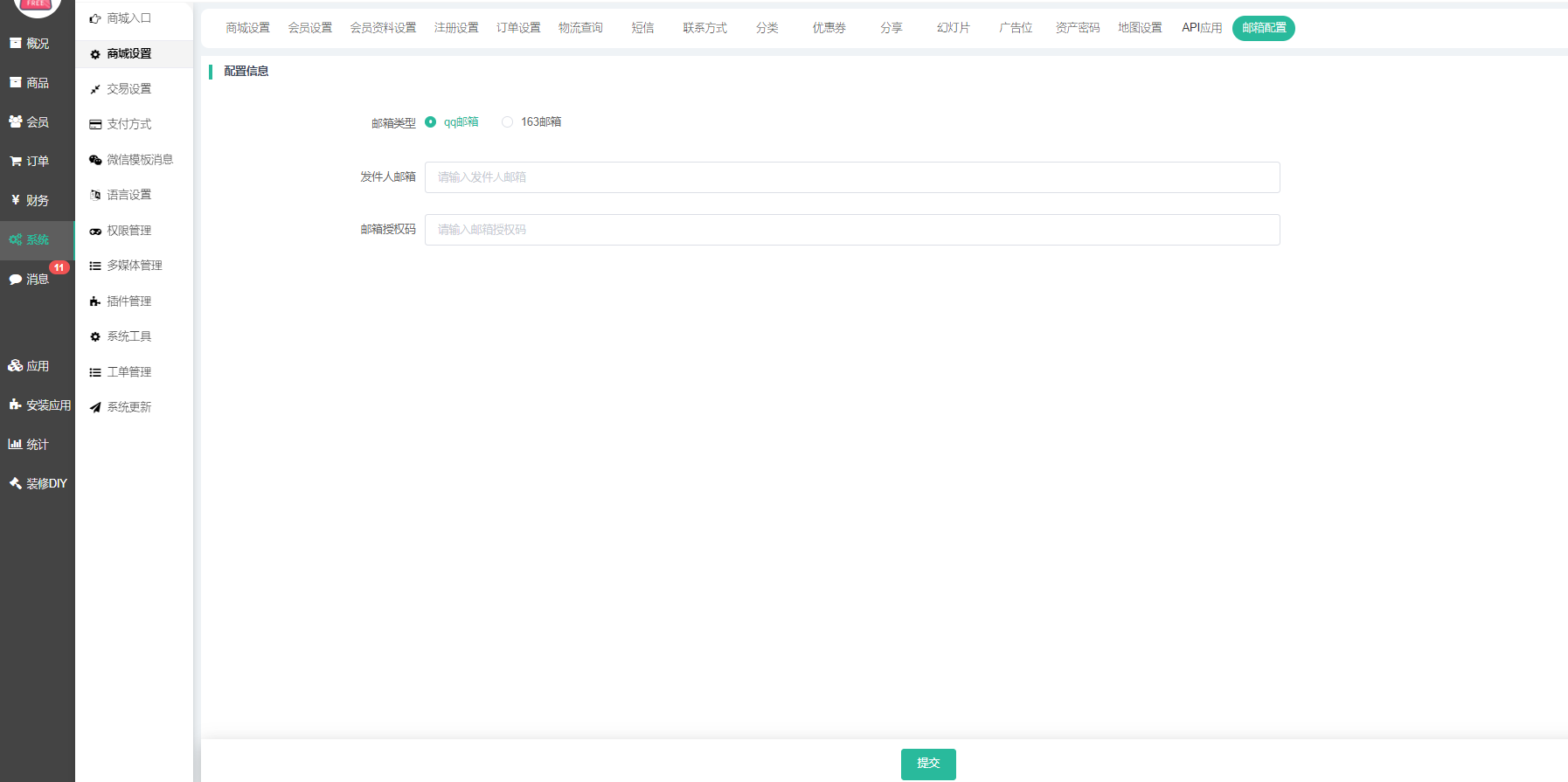Click the 工单管理 list icon
This screenshot has height=782, width=1568.
[95, 373]
